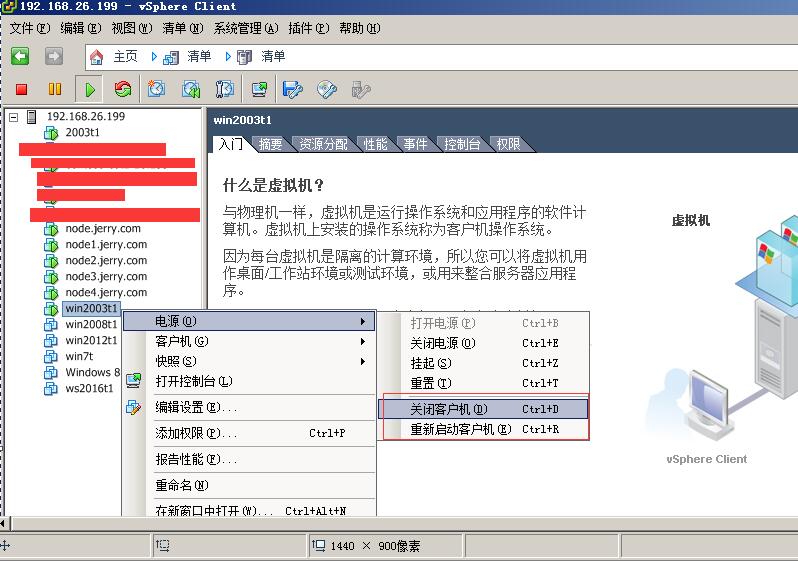Click the VM icon next to win2008t1
Viewport: 798px width, 561px height.
tap(51, 324)
